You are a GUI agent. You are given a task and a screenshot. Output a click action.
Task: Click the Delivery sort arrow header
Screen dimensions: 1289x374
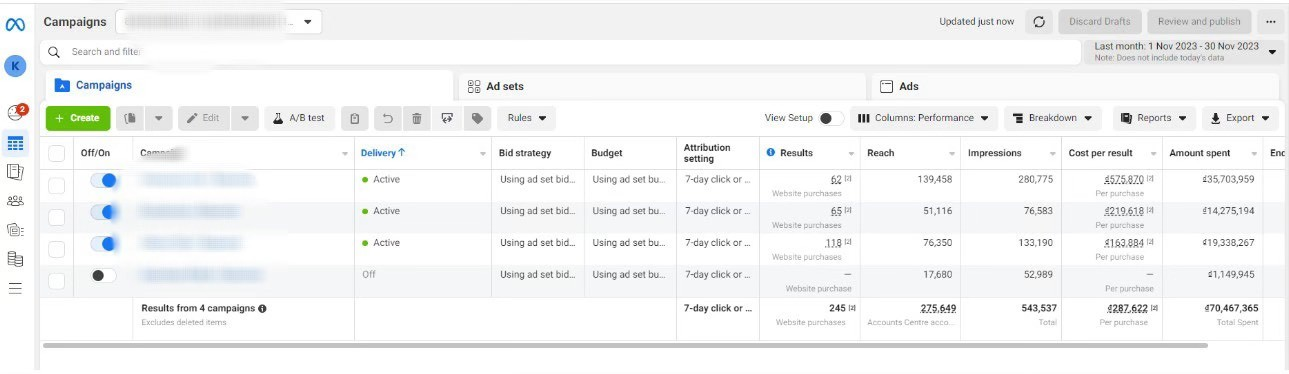pyautogui.click(x=383, y=153)
